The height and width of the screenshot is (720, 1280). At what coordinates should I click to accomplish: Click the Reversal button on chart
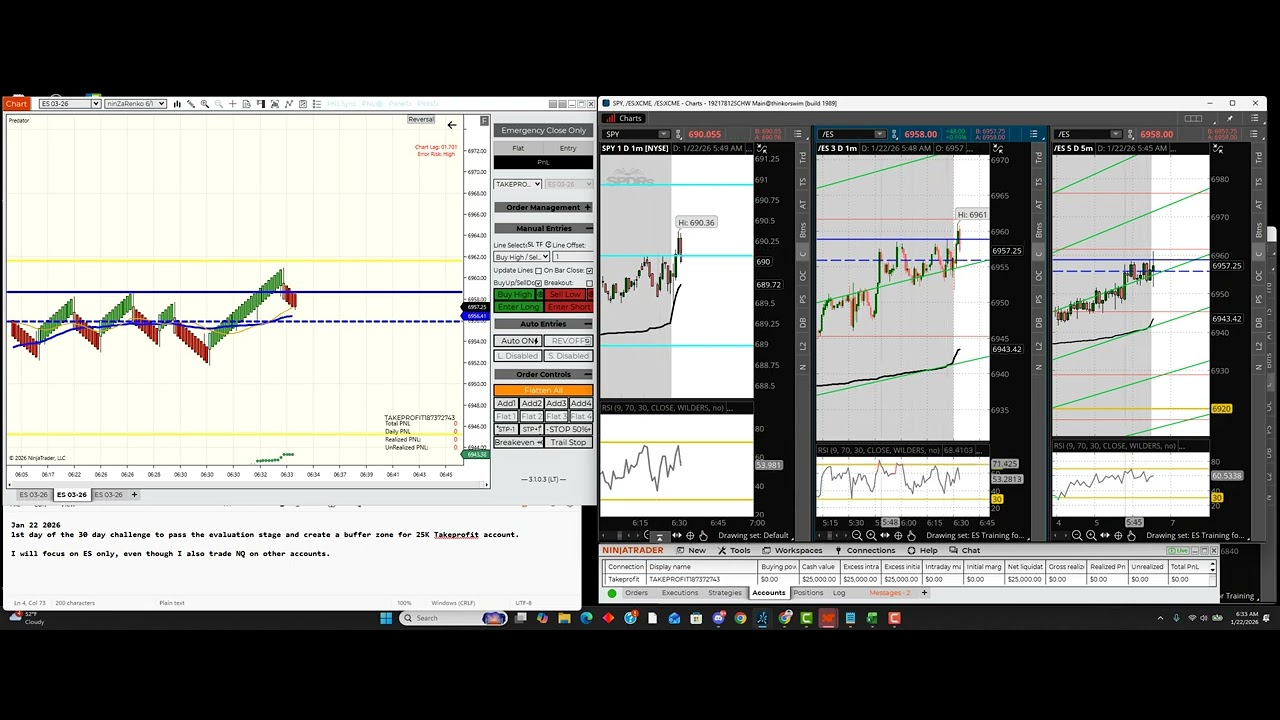[x=421, y=119]
